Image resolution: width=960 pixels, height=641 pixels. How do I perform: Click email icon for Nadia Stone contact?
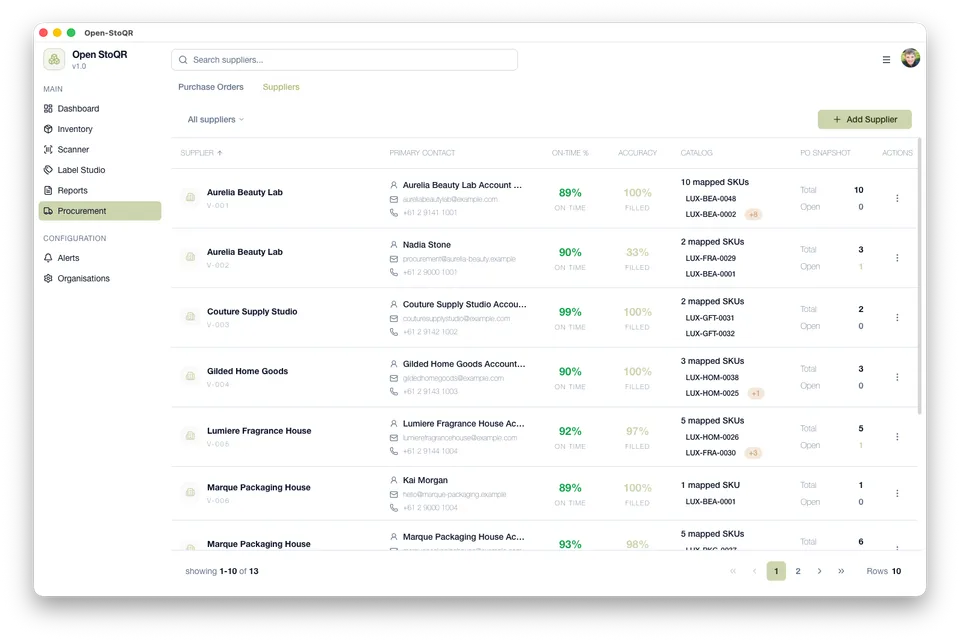tap(394, 259)
